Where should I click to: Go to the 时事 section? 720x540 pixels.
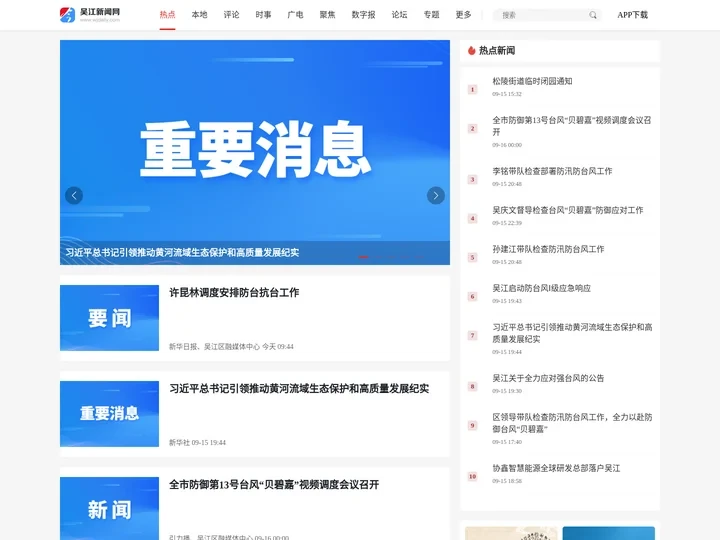click(x=263, y=15)
